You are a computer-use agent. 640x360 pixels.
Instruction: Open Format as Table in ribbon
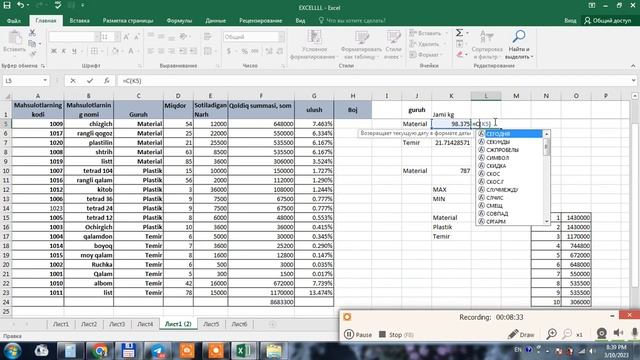[361, 44]
